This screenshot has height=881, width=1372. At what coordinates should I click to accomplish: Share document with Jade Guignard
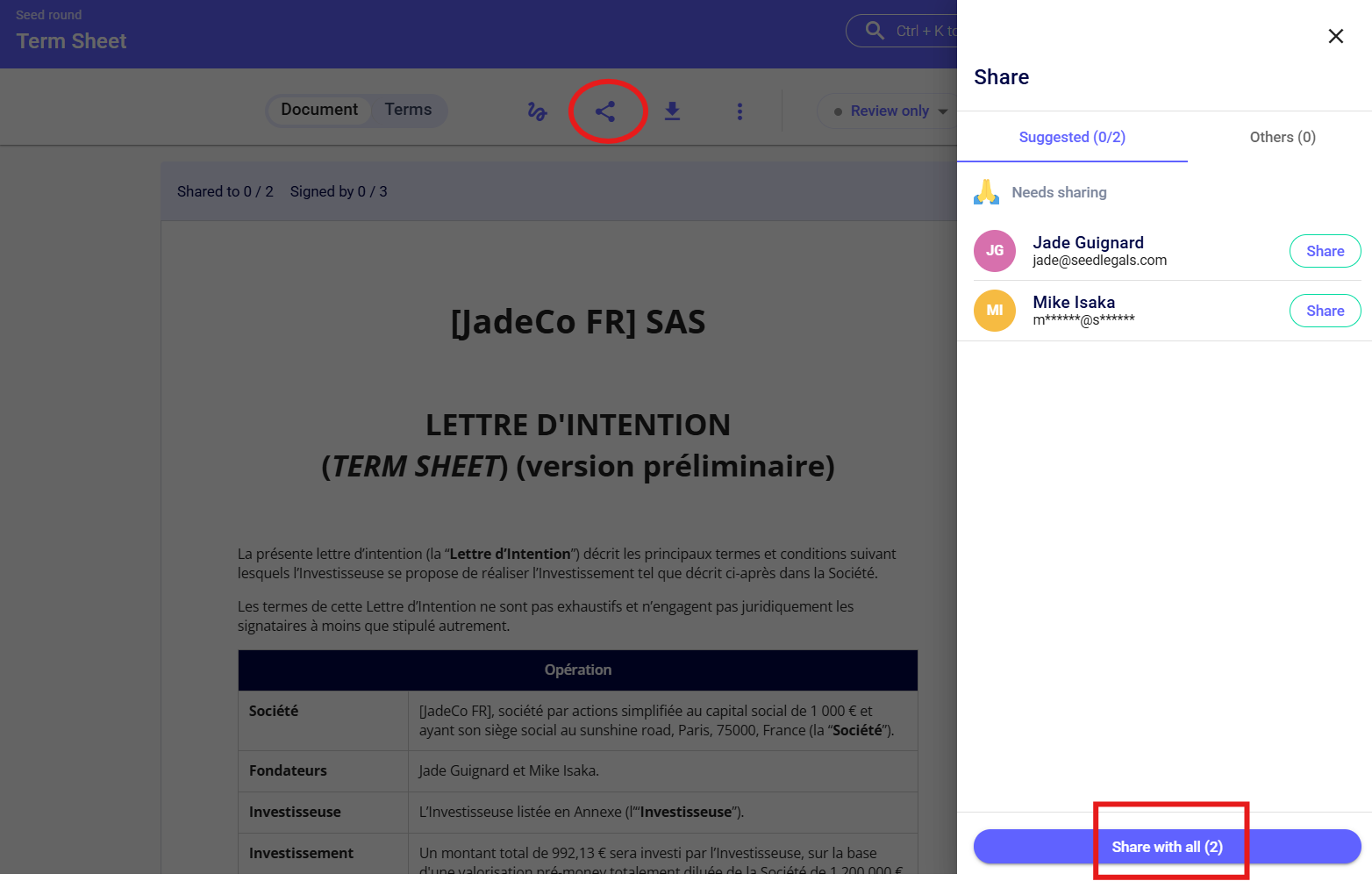pos(1324,251)
